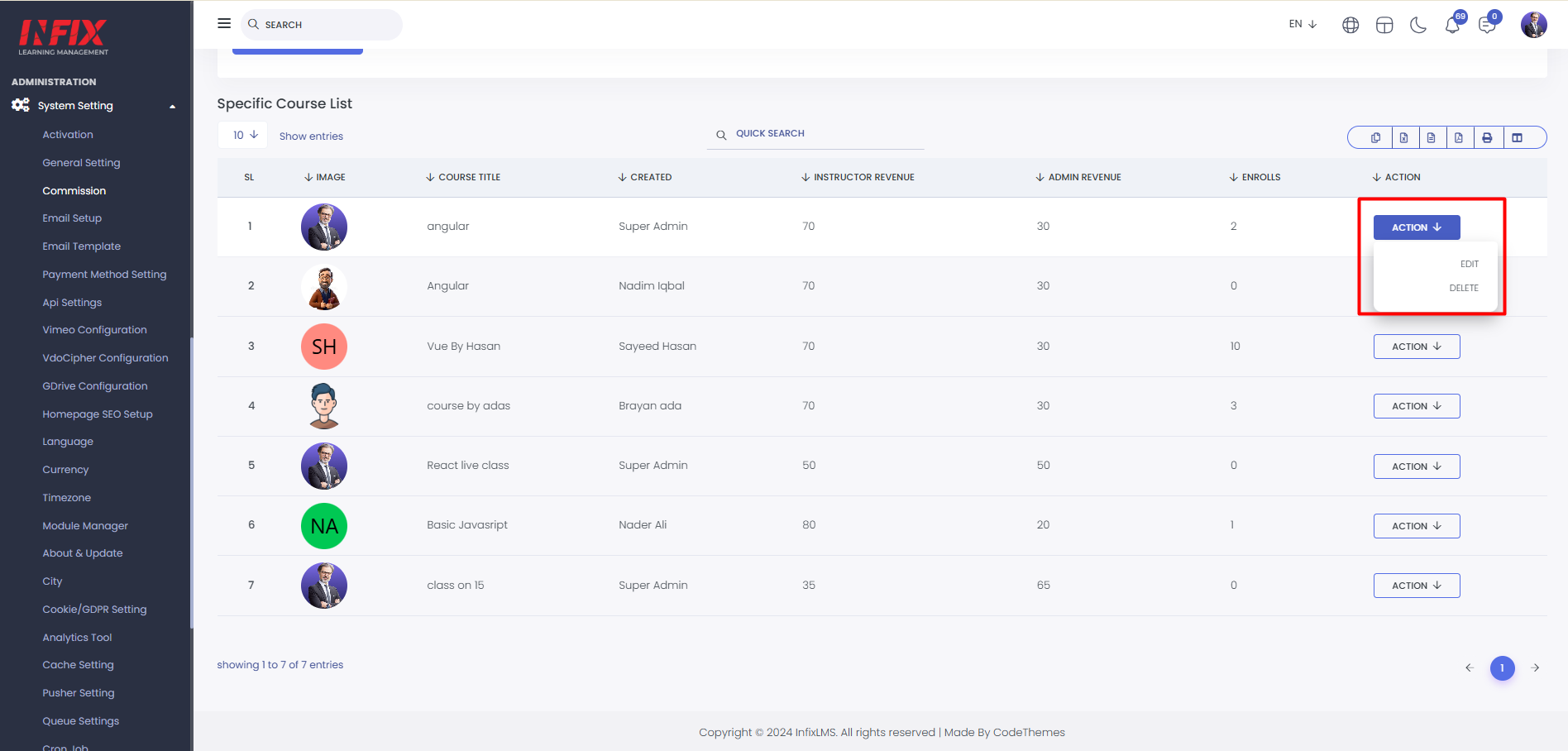Sort table by Created column
The image size is (1568, 751).
click(x=645, y=177)
